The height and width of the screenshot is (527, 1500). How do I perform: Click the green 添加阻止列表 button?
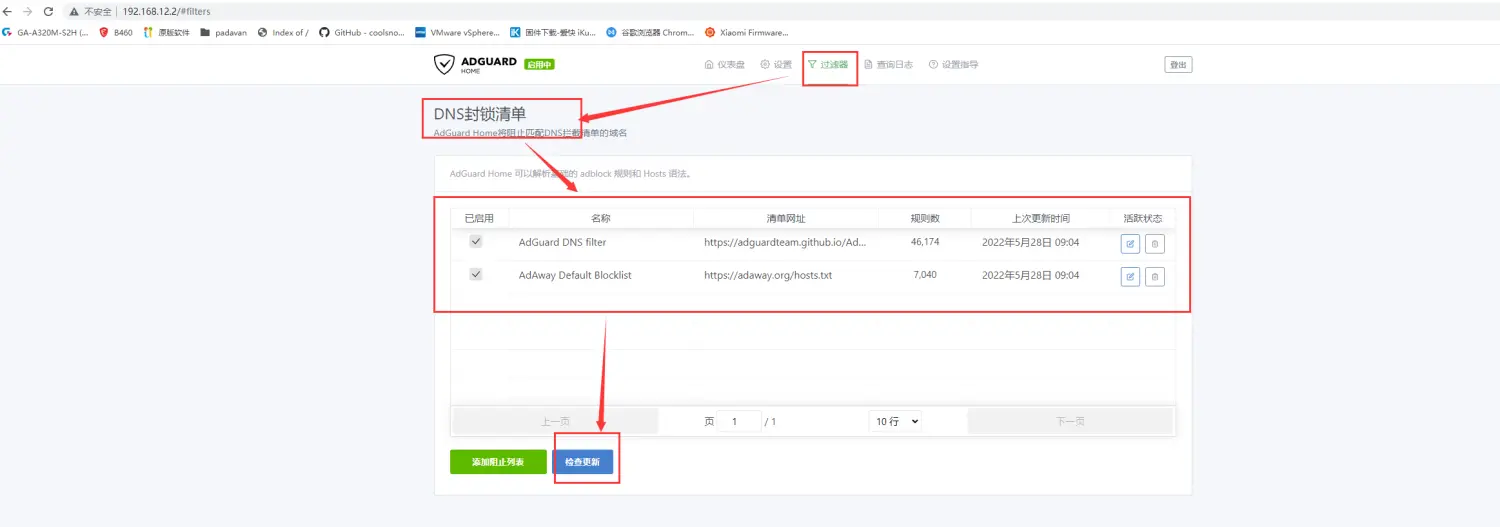click(498, 462)
